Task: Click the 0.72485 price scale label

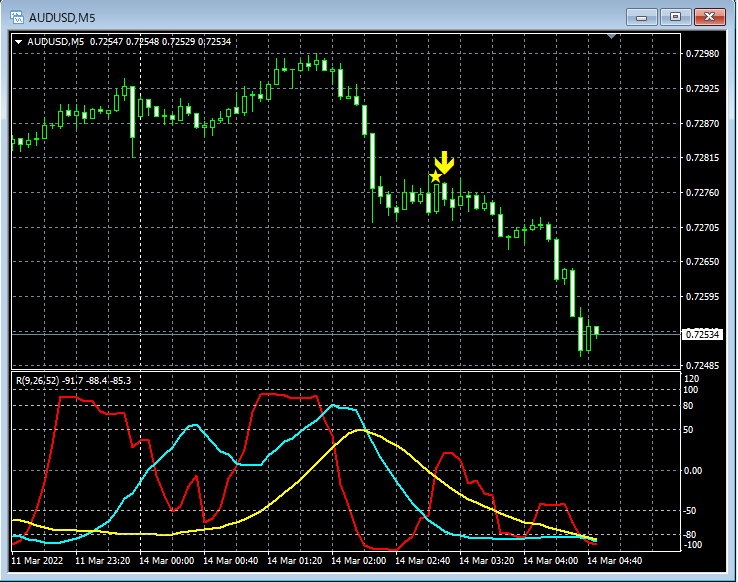Action: (702, 366)
